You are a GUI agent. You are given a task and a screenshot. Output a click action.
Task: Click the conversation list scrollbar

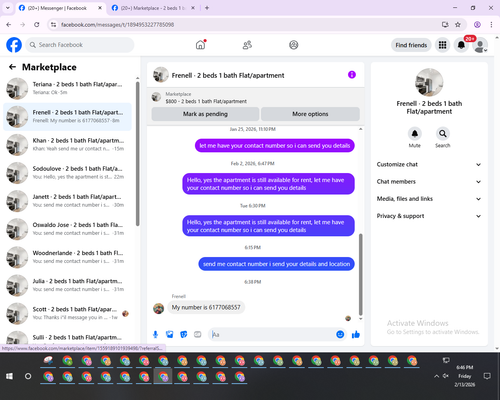[137, 153]
